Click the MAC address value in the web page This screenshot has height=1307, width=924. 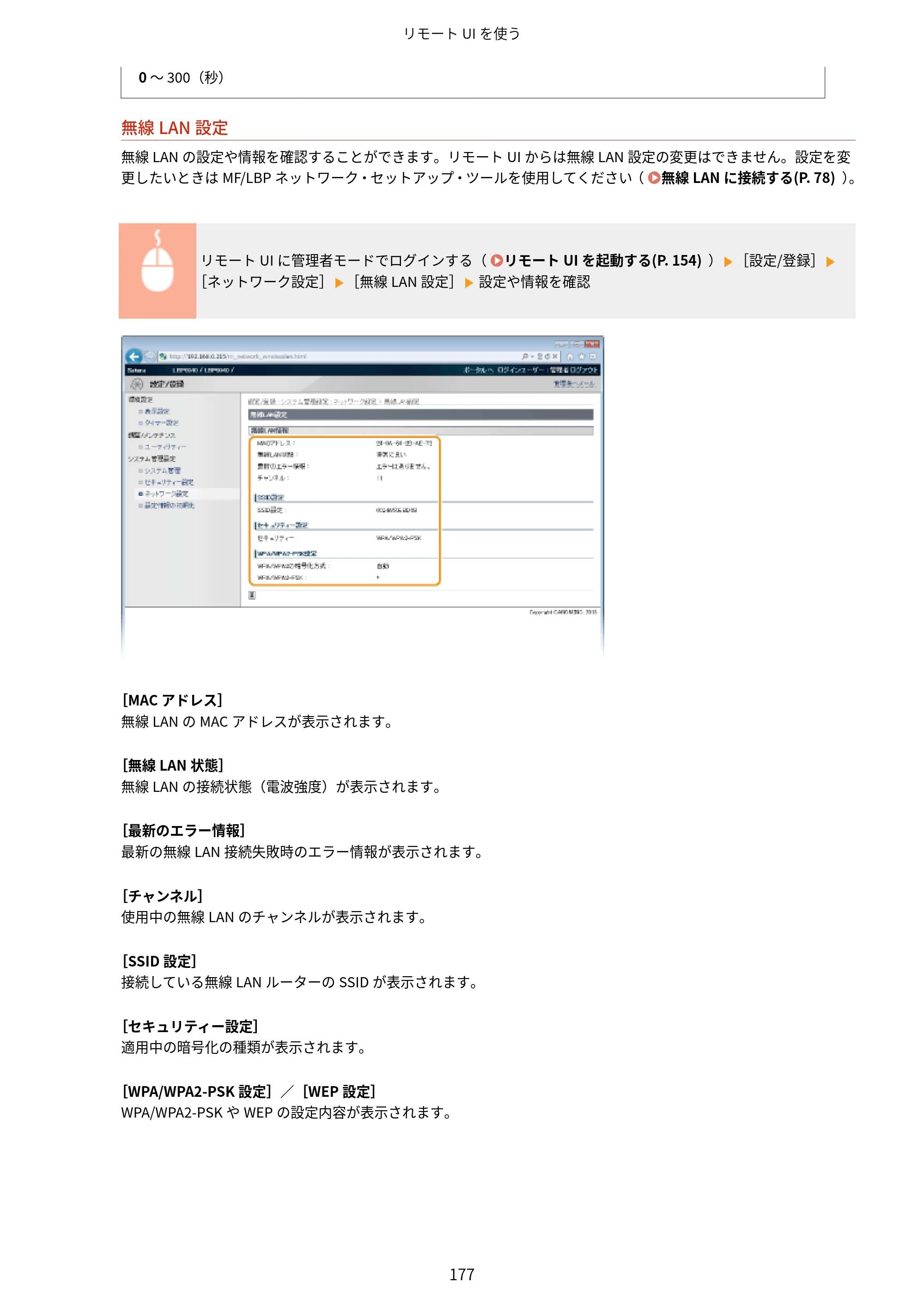coord(404,443)
